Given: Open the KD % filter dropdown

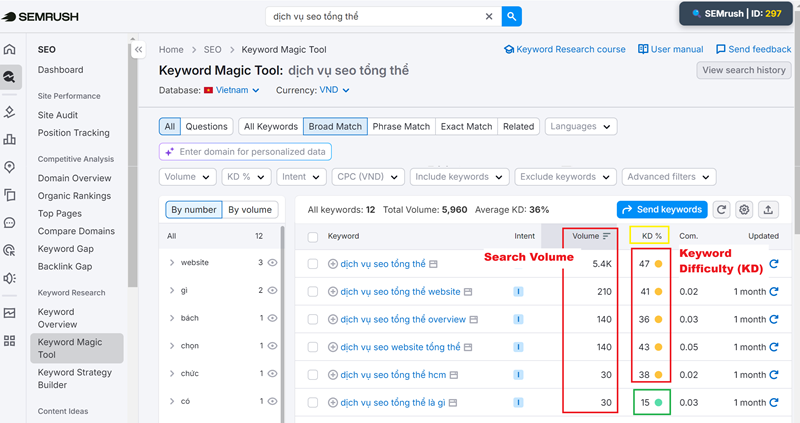Looking at the screenshot, I should (246, 177).
